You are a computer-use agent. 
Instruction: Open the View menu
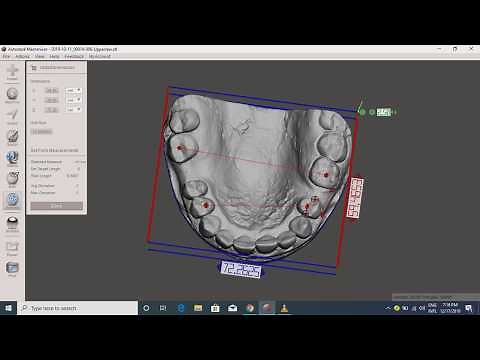pyautogui.click(x=39, y=56)
